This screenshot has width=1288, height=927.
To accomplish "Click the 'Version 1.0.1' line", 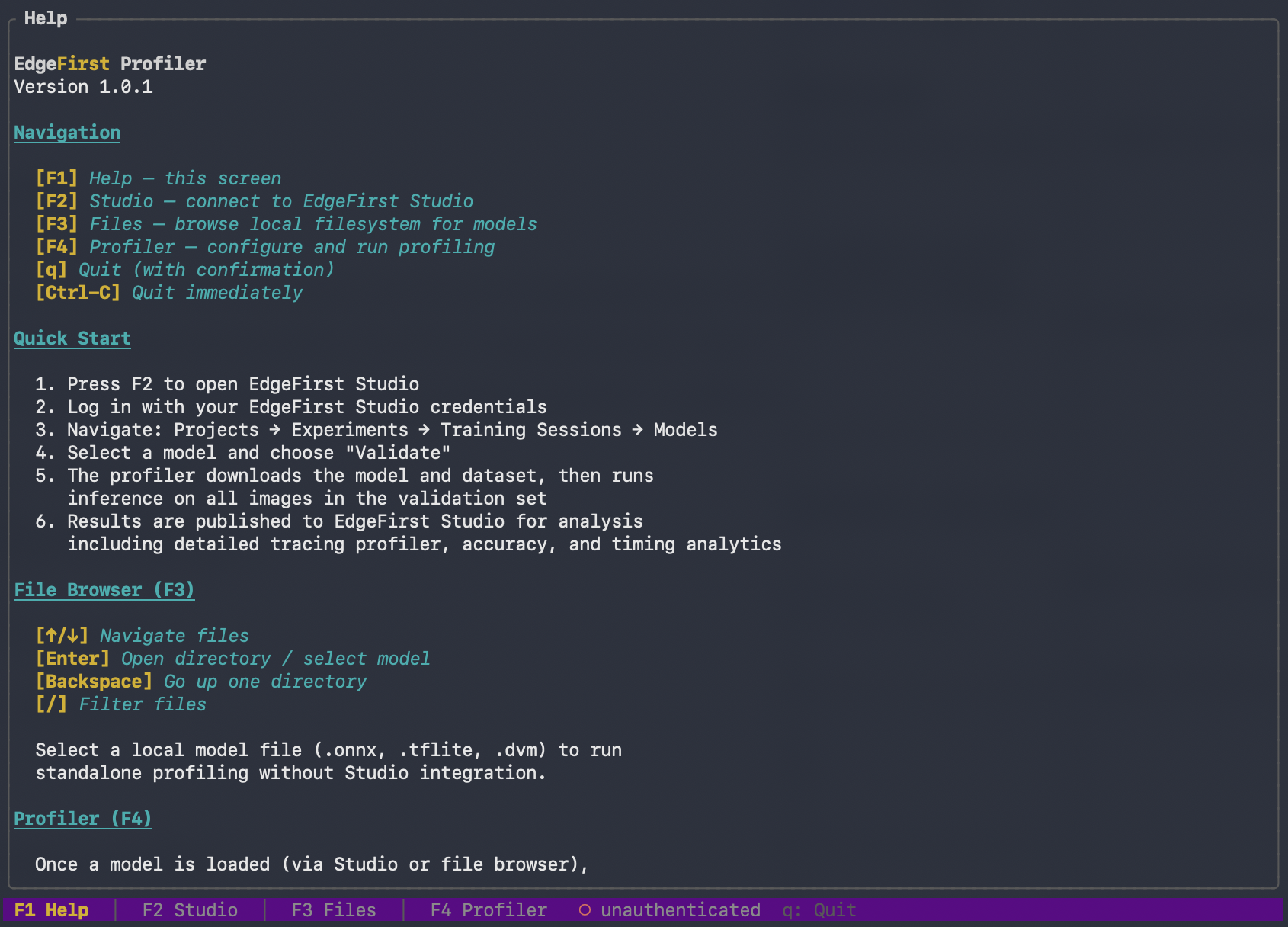I will tap(83, 87).
